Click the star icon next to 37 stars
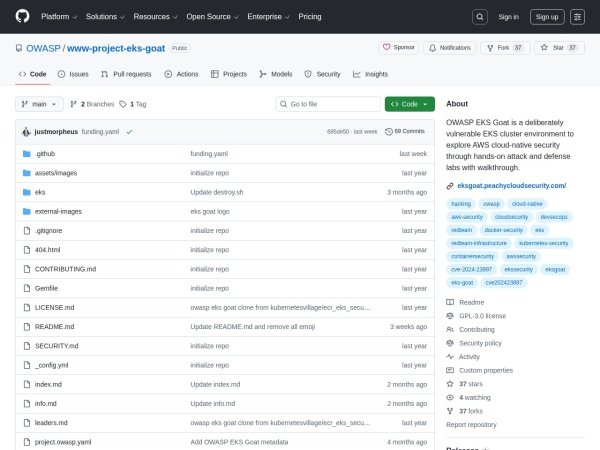The image size is (600, 450). pos(450,384)
